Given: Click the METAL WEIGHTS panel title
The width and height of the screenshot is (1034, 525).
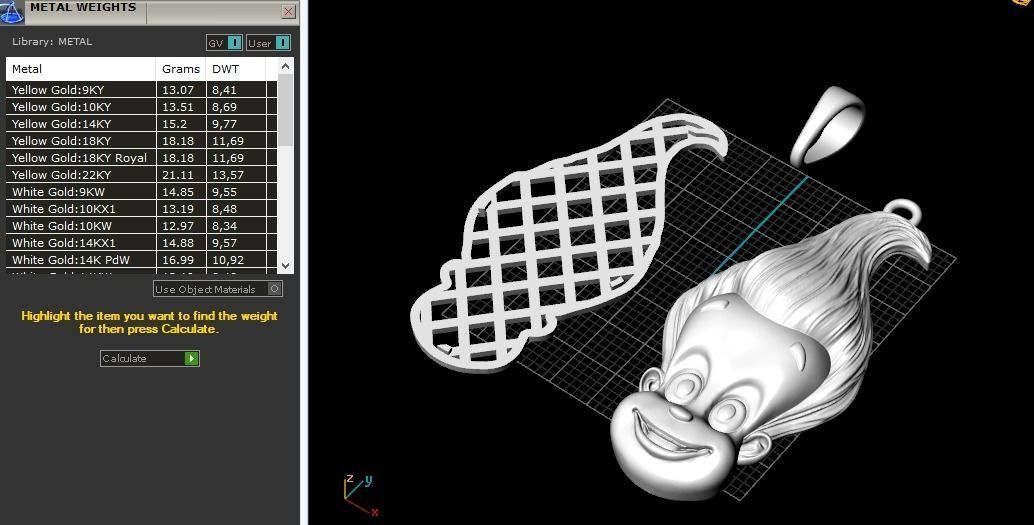Looking at the screenshot, I should coord(83,7).
